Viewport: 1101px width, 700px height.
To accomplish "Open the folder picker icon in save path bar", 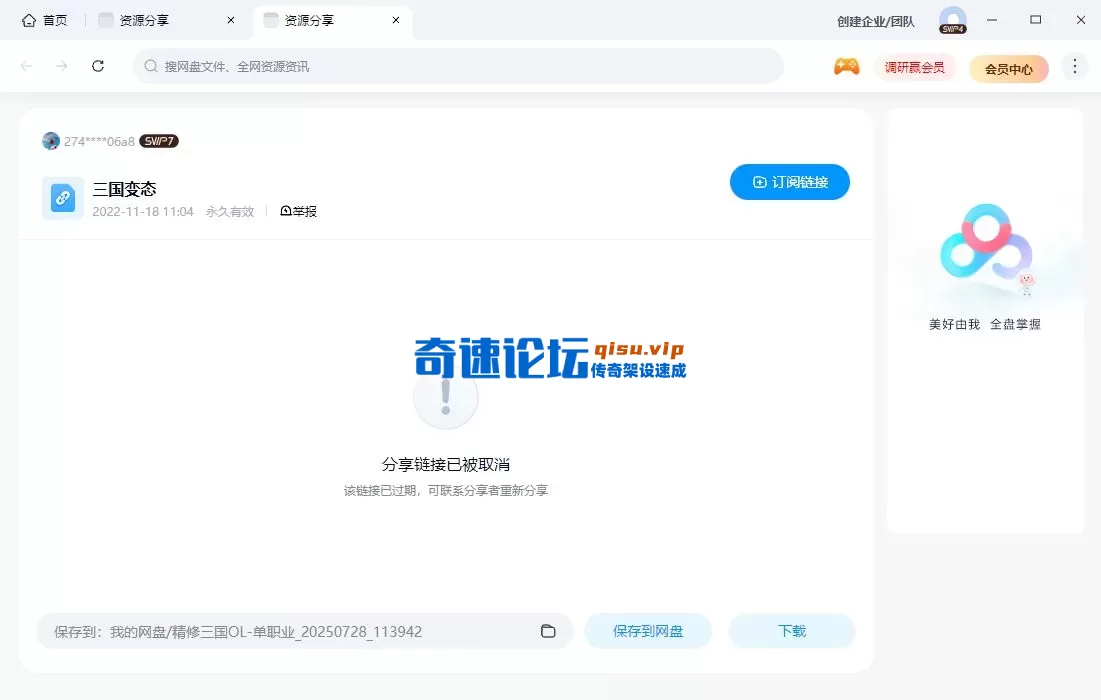I will tap(547, 631).
